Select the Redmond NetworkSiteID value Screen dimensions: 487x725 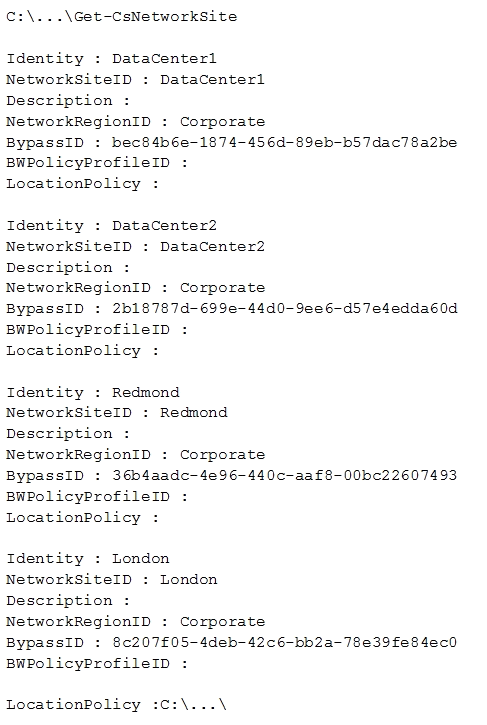click(x=194, y=412)
